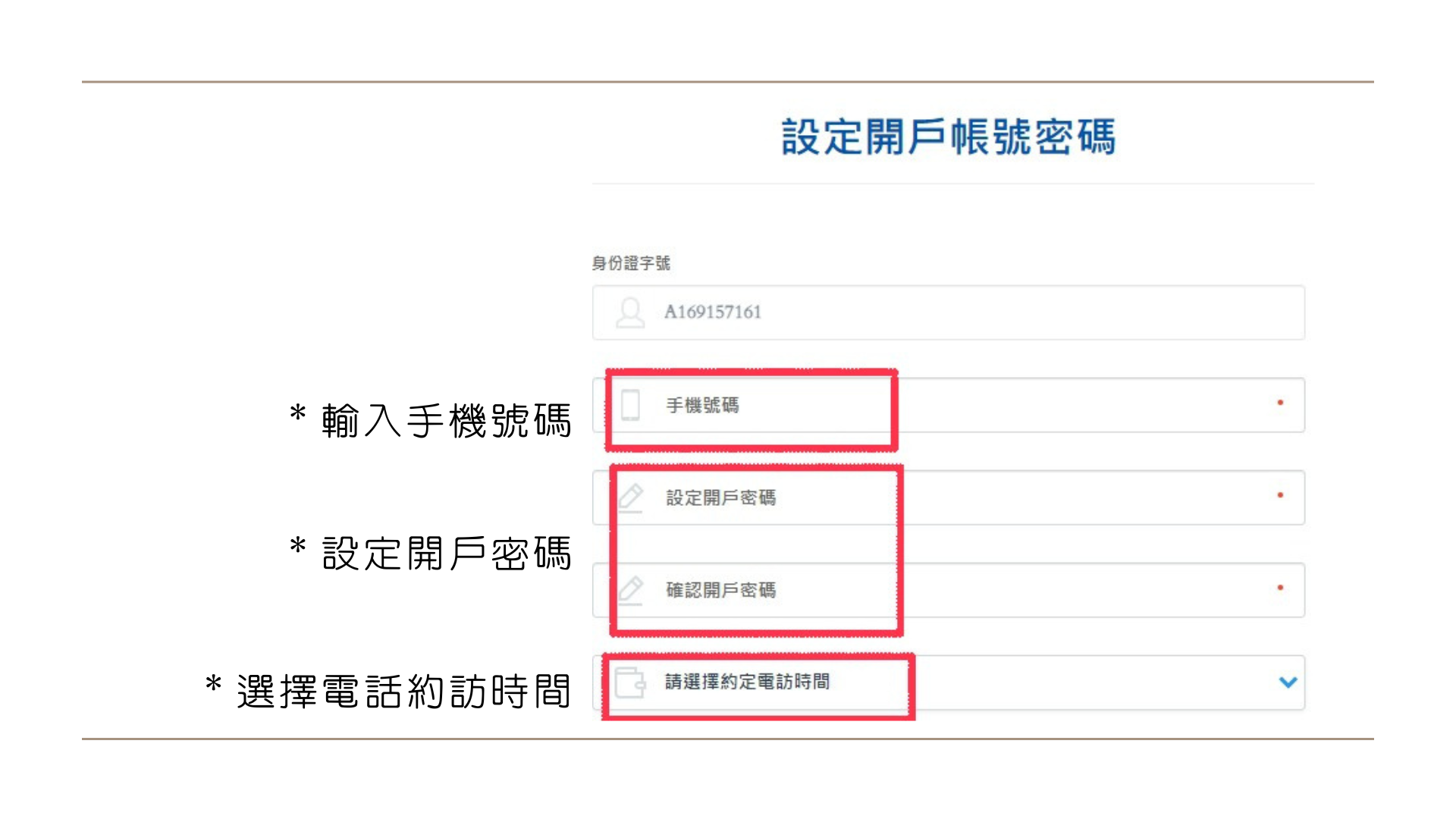Viewport: 1456px width, 819px height.
Task: Click the 身份證字號 label
Action: [x=631, y=263]
